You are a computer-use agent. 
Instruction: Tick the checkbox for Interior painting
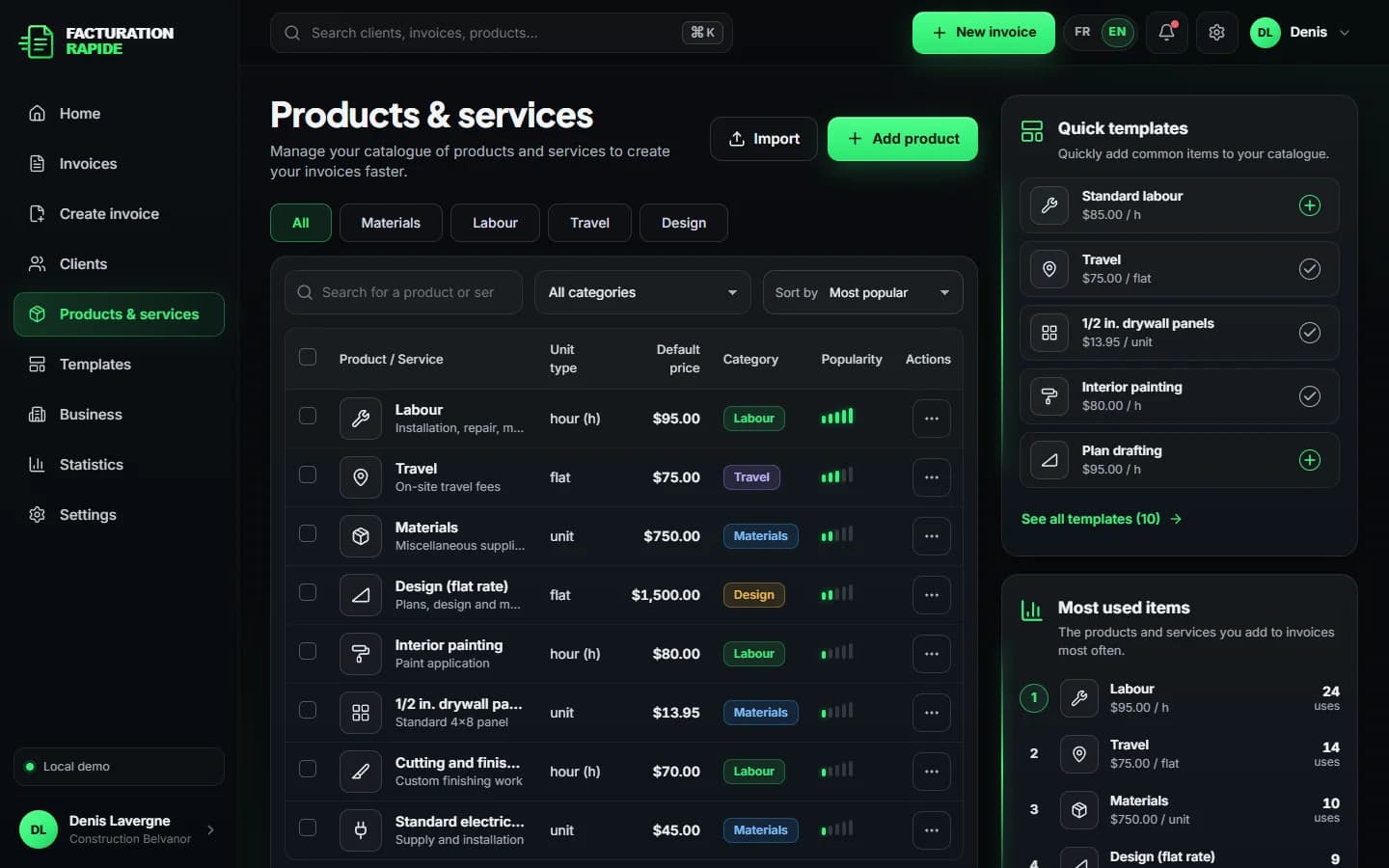(x=308, y=651)
